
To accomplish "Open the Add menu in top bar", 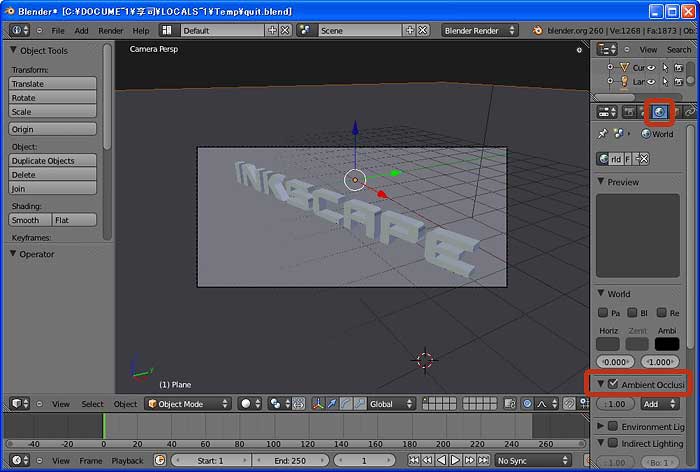I will pos(81,30).
